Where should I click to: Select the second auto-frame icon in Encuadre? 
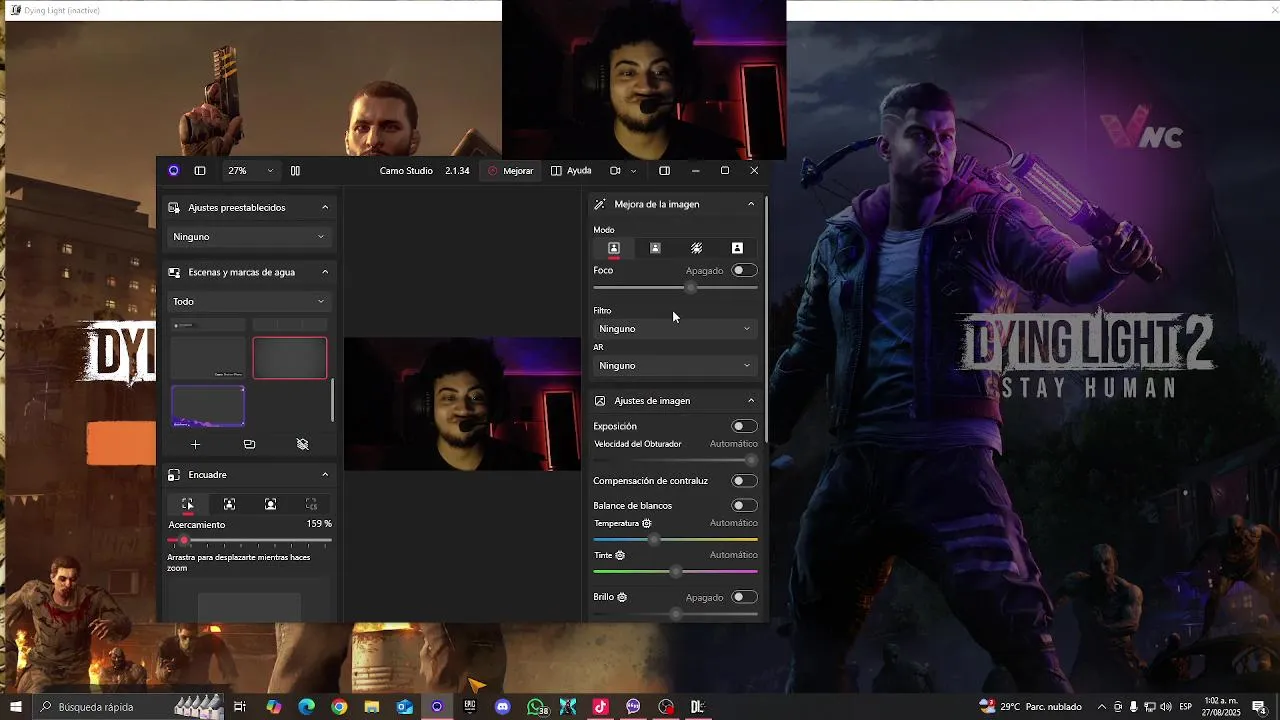coord(229,504)
